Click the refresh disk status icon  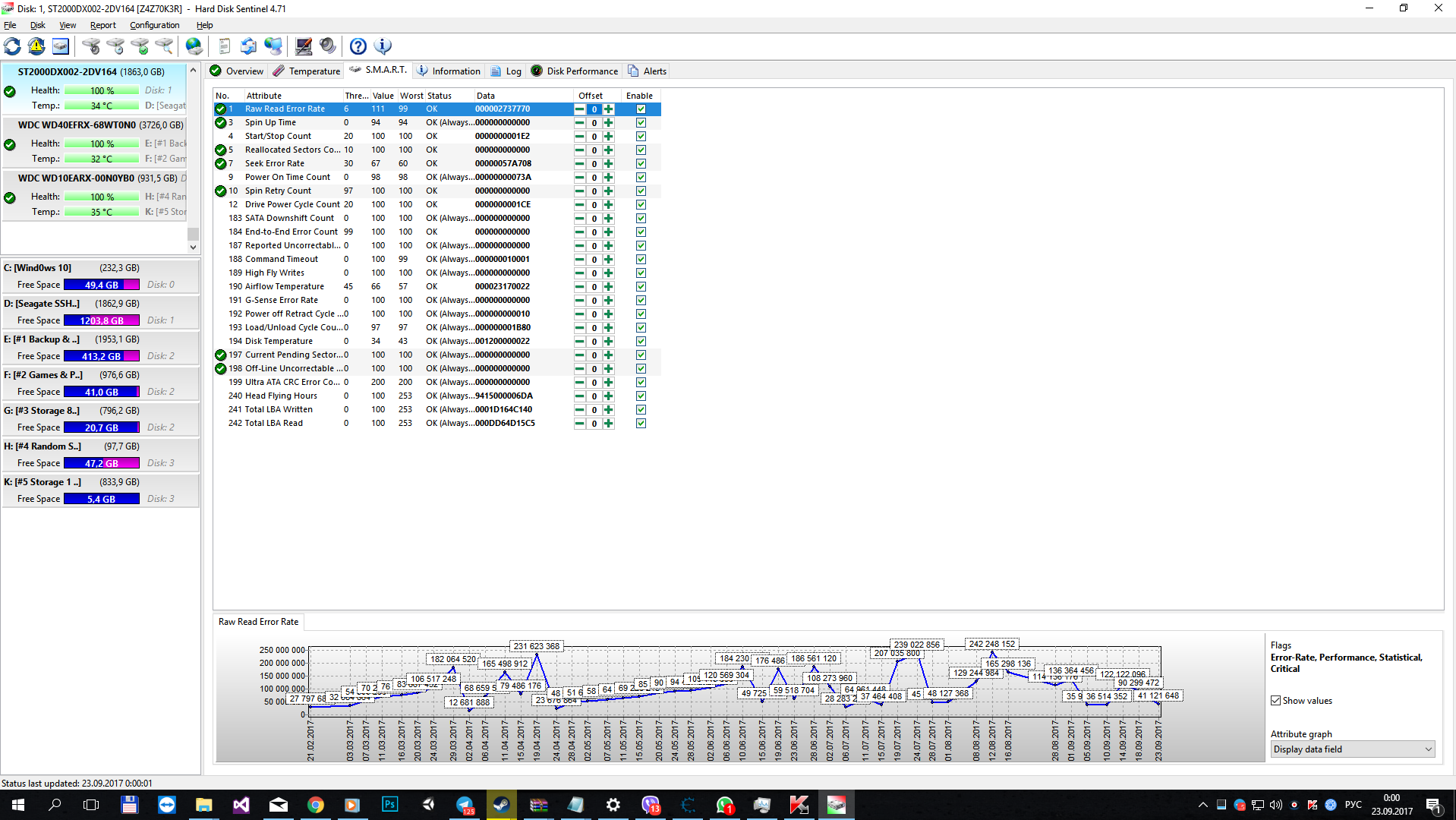(x=13, y=46)
